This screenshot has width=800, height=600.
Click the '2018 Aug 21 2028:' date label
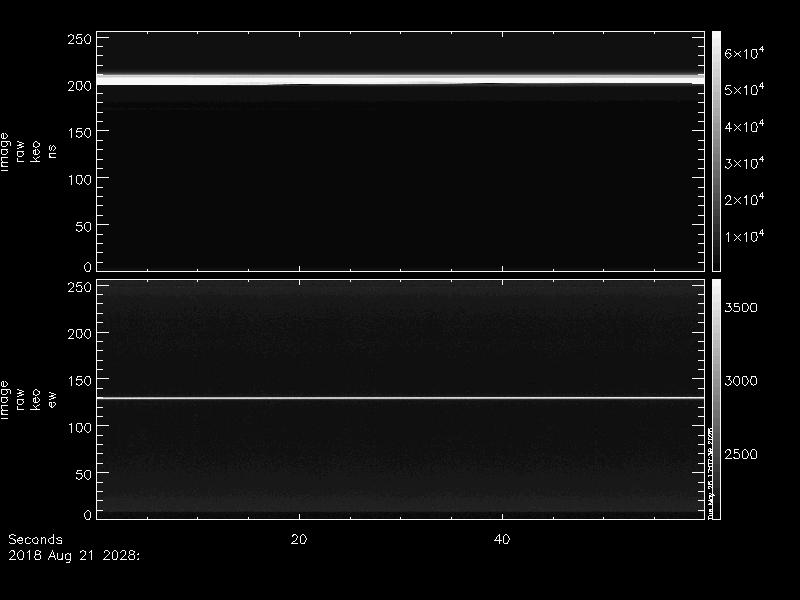pyautogui.click(x=74, y=556)
